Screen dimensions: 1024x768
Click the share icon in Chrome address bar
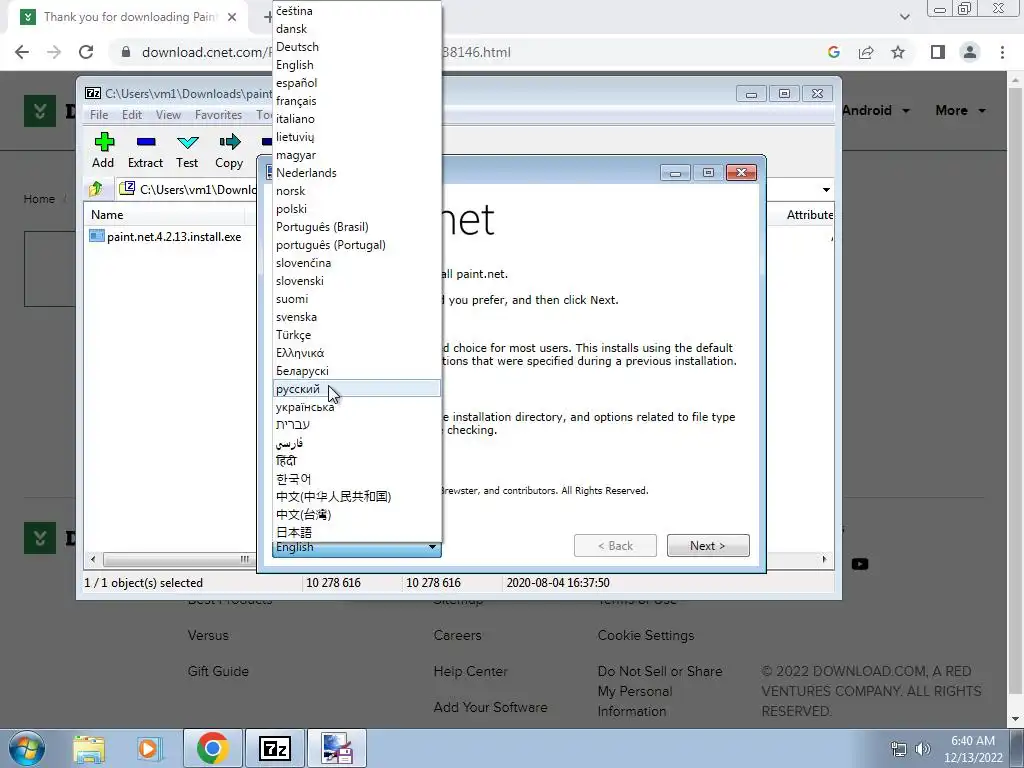point(866,52)
